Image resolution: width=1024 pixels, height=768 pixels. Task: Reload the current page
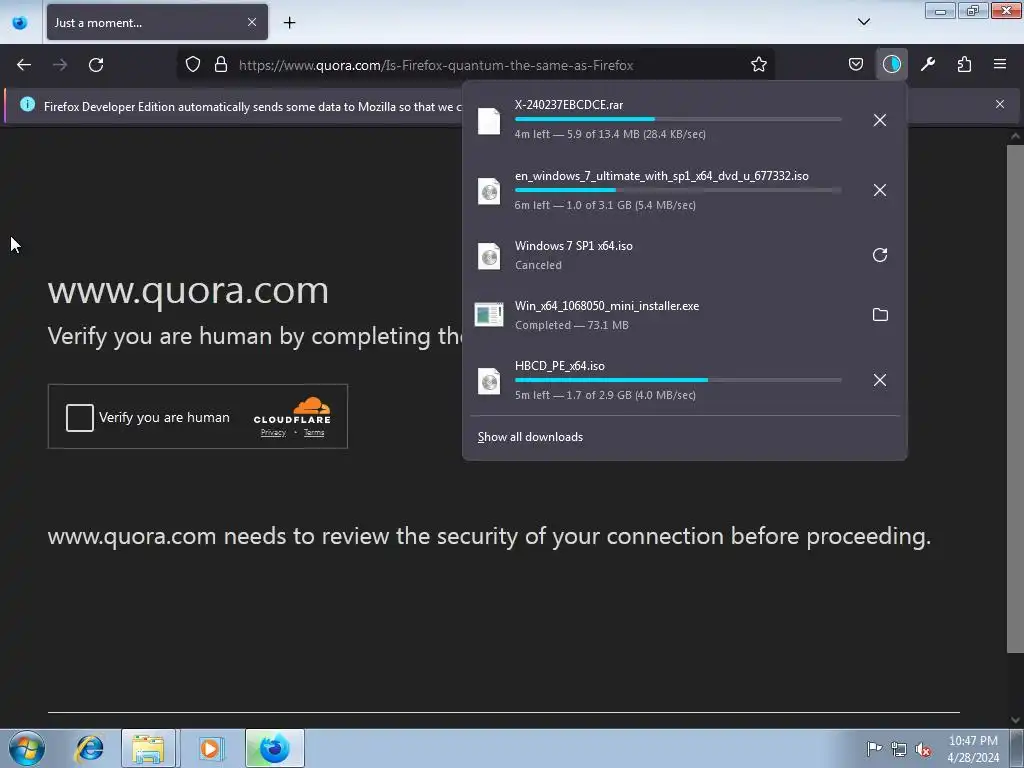coord(96,65)
